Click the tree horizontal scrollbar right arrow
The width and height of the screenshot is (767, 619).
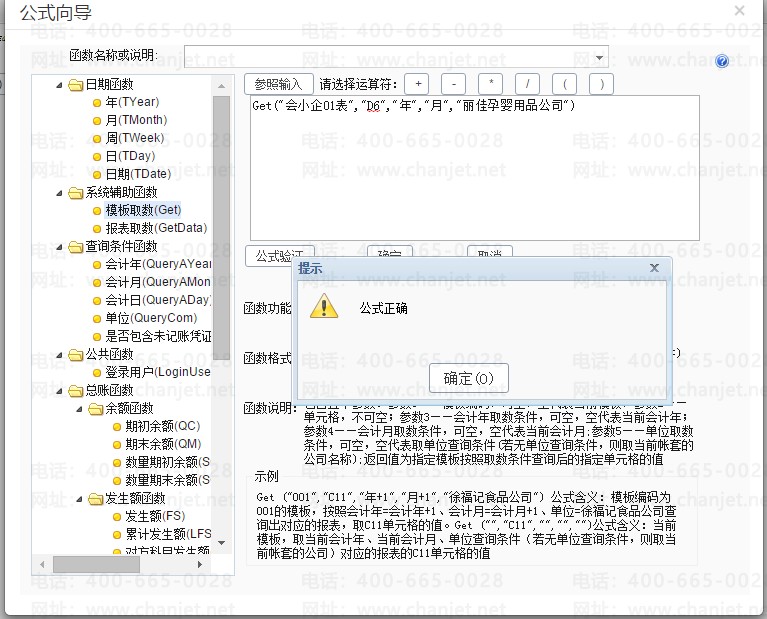200,564
